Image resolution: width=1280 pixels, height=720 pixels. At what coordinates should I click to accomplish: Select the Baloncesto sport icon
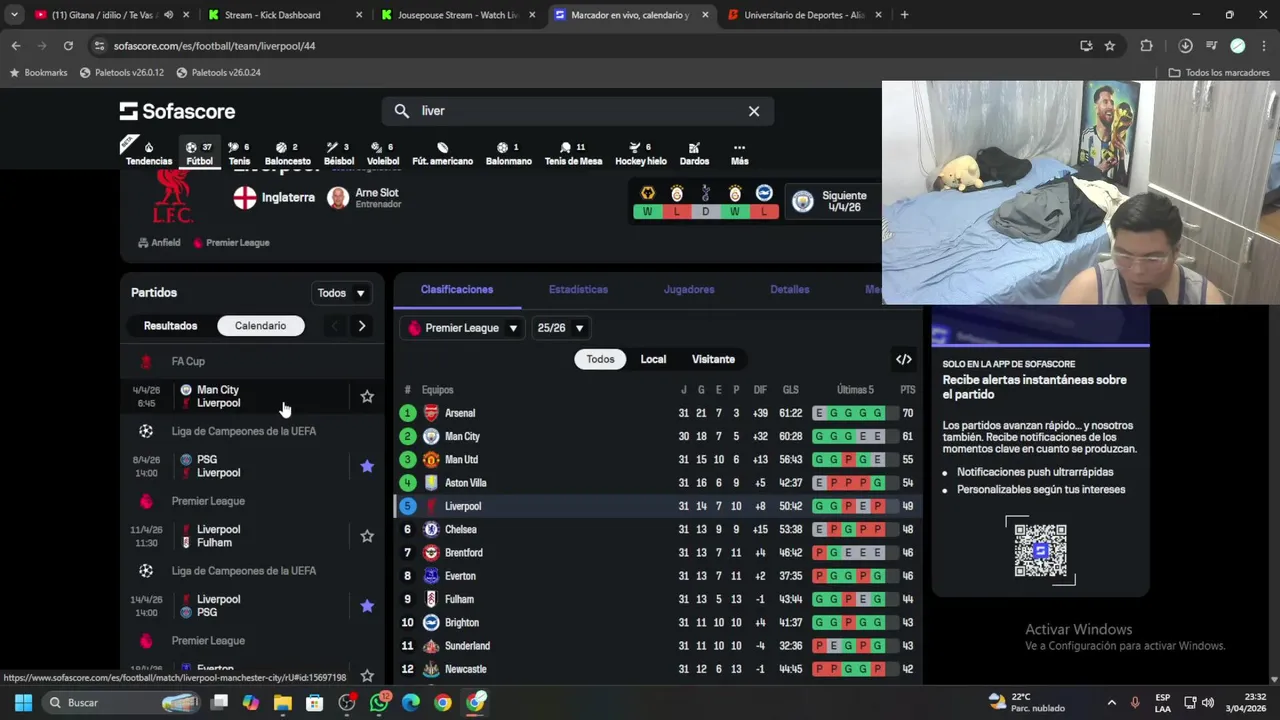(287, 154)
